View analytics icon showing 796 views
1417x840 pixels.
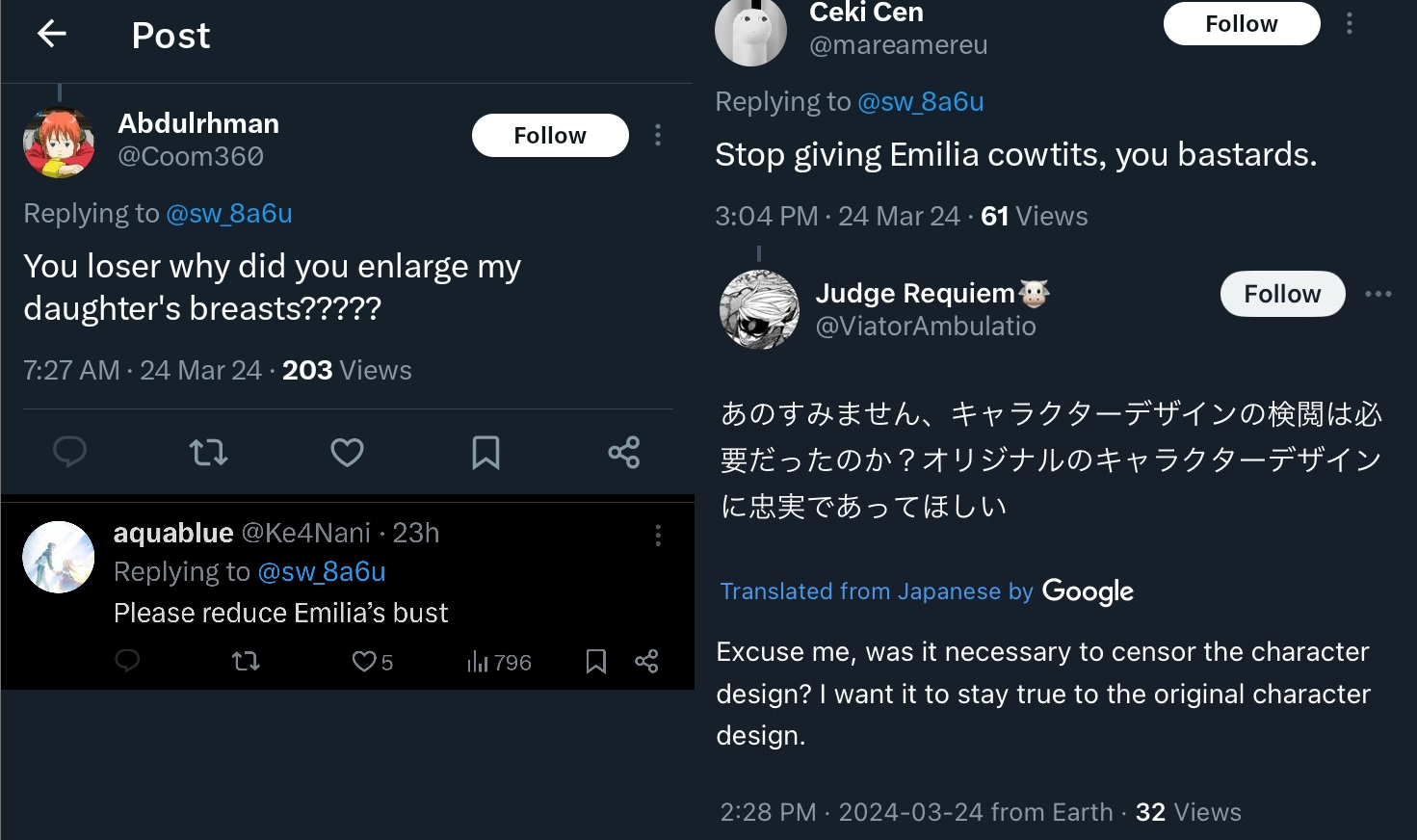point(479,662)
